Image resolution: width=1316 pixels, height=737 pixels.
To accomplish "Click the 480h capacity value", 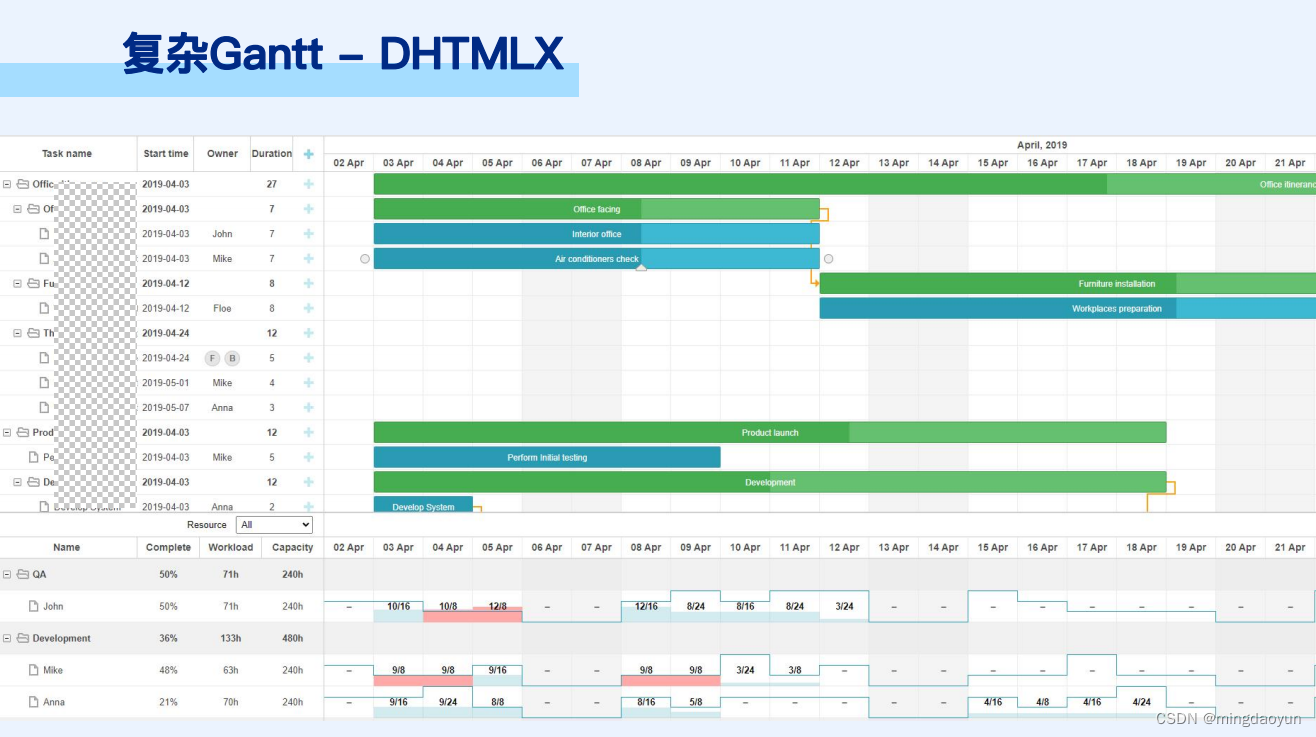I will 293,638.
